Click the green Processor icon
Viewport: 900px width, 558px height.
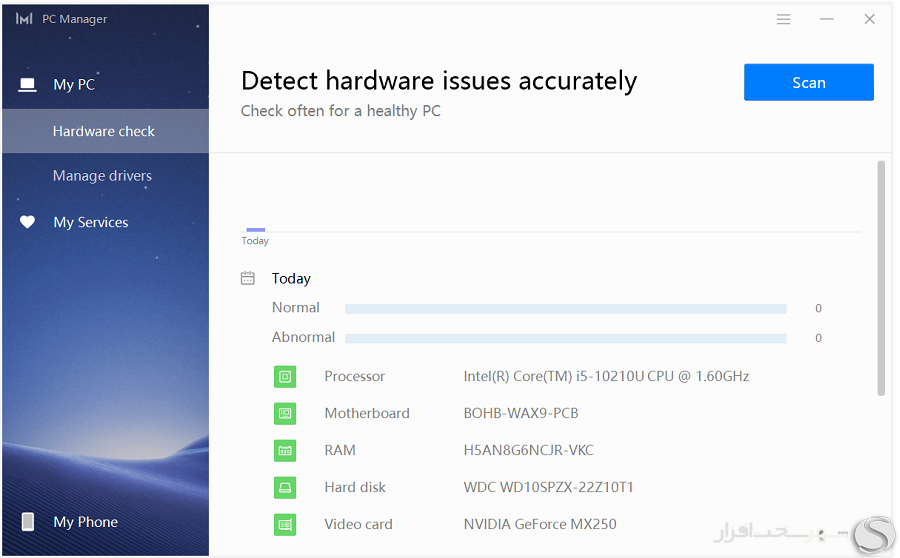285,377
